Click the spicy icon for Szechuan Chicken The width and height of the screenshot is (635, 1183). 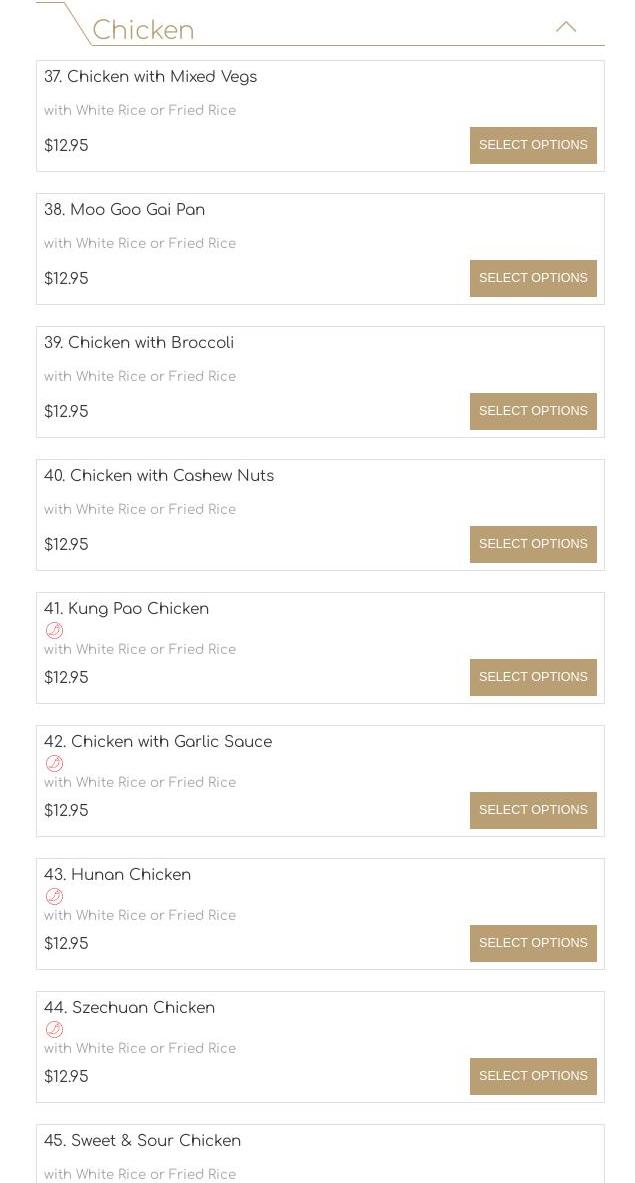[x=55, y=1029]
